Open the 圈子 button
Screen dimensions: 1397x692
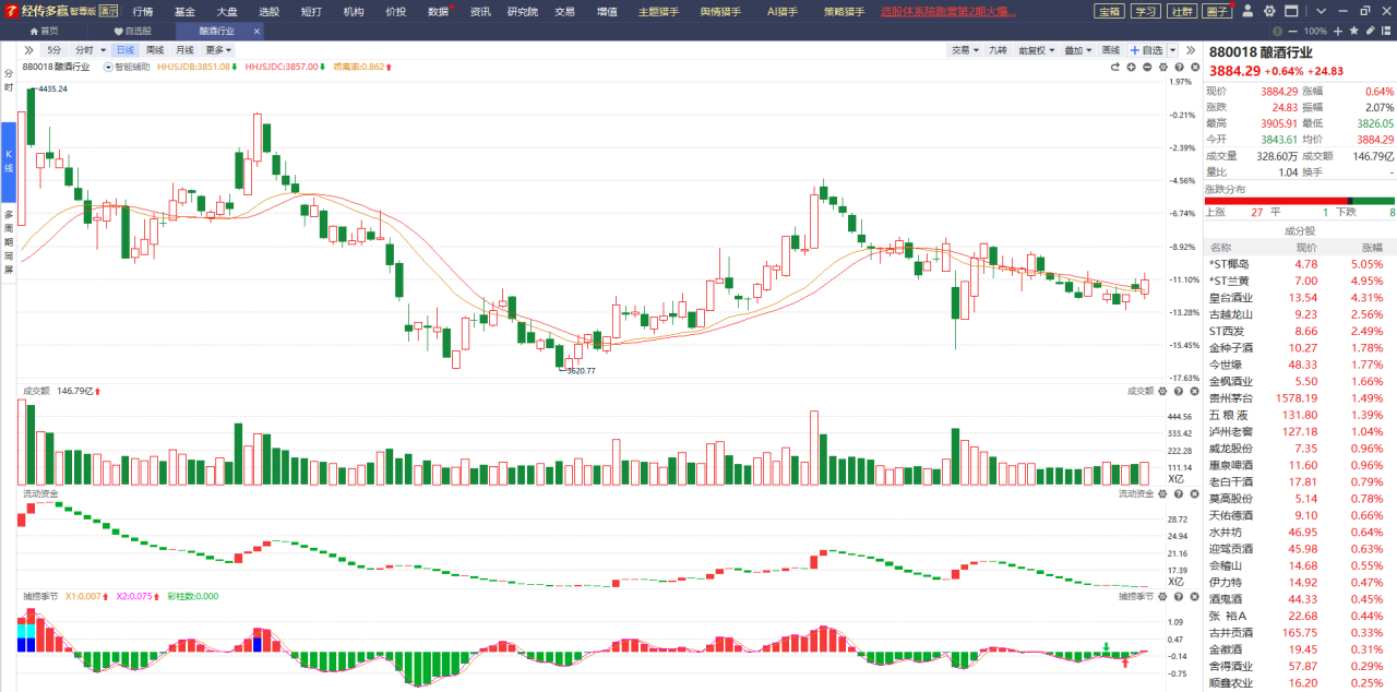(x=1217, y=11)
